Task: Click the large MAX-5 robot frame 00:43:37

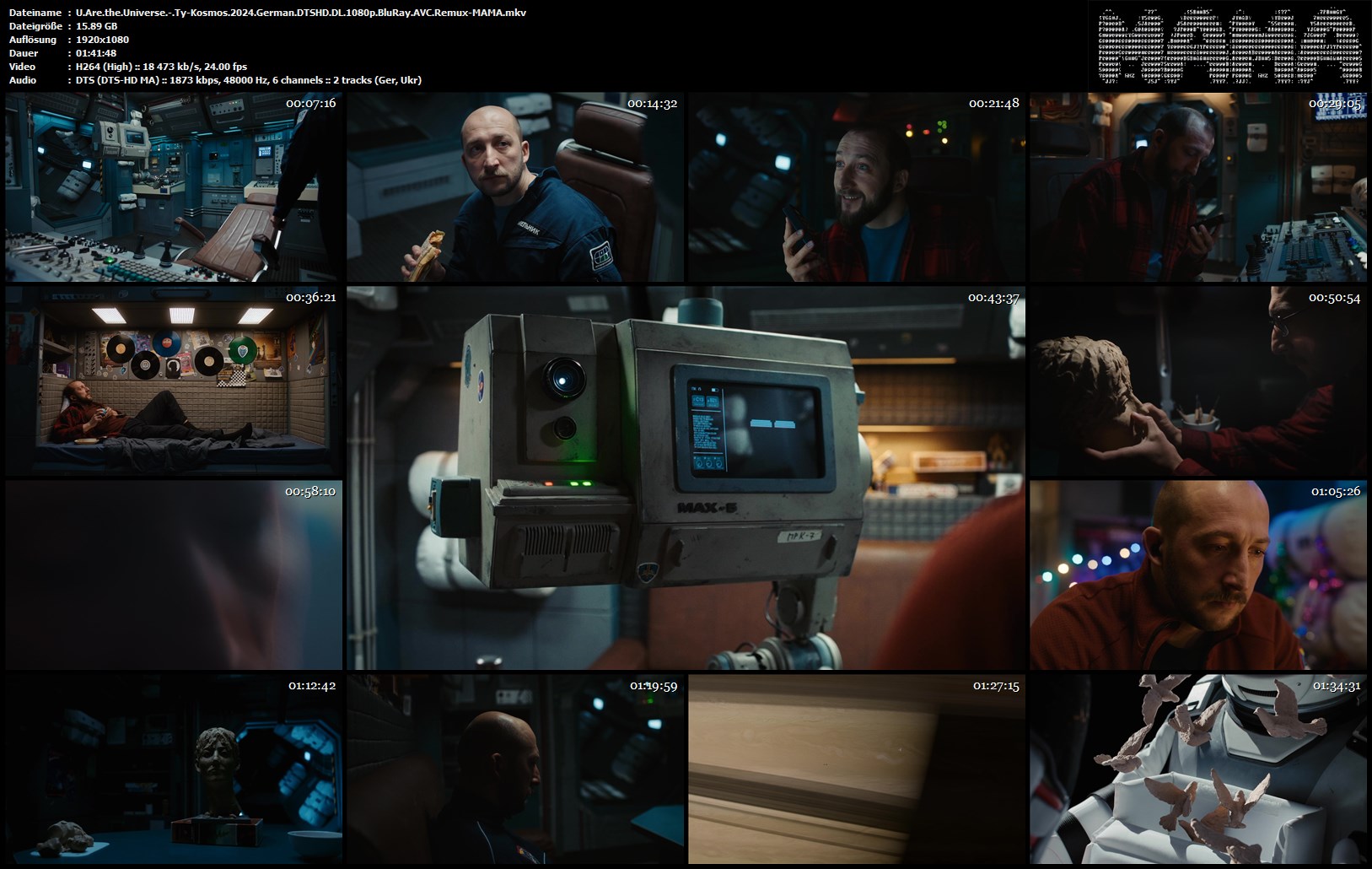Action: click(686, 478)
